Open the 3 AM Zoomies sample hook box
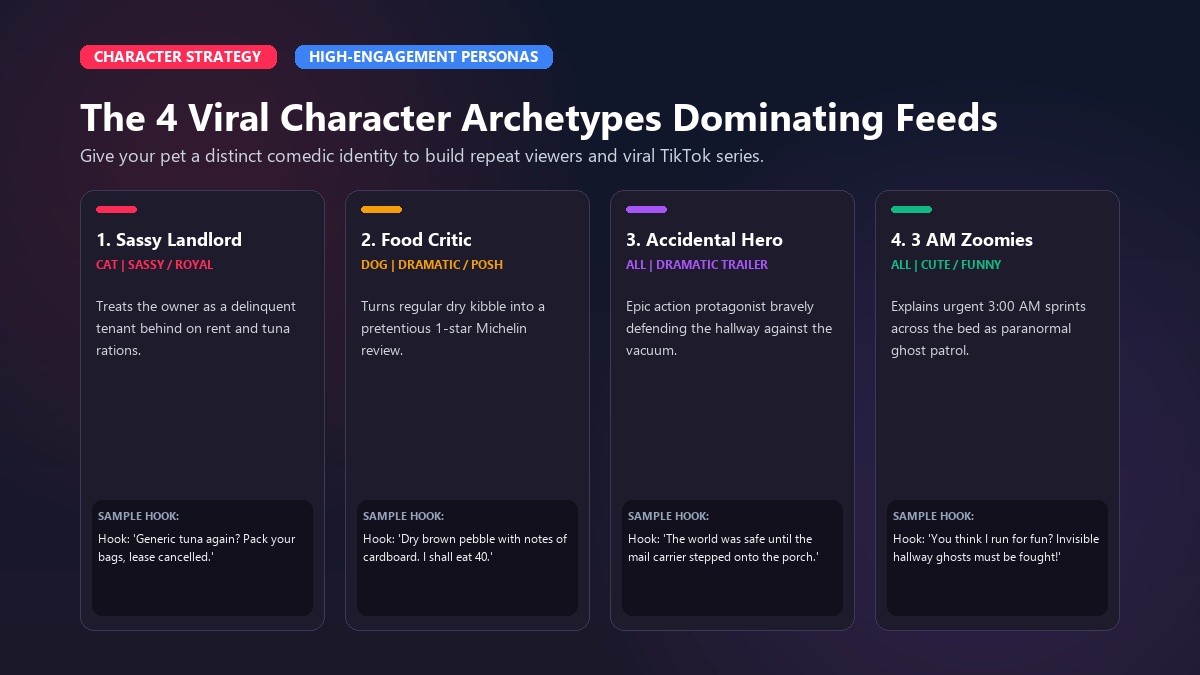The image size is (1200, 675). (x=997, y=558)
